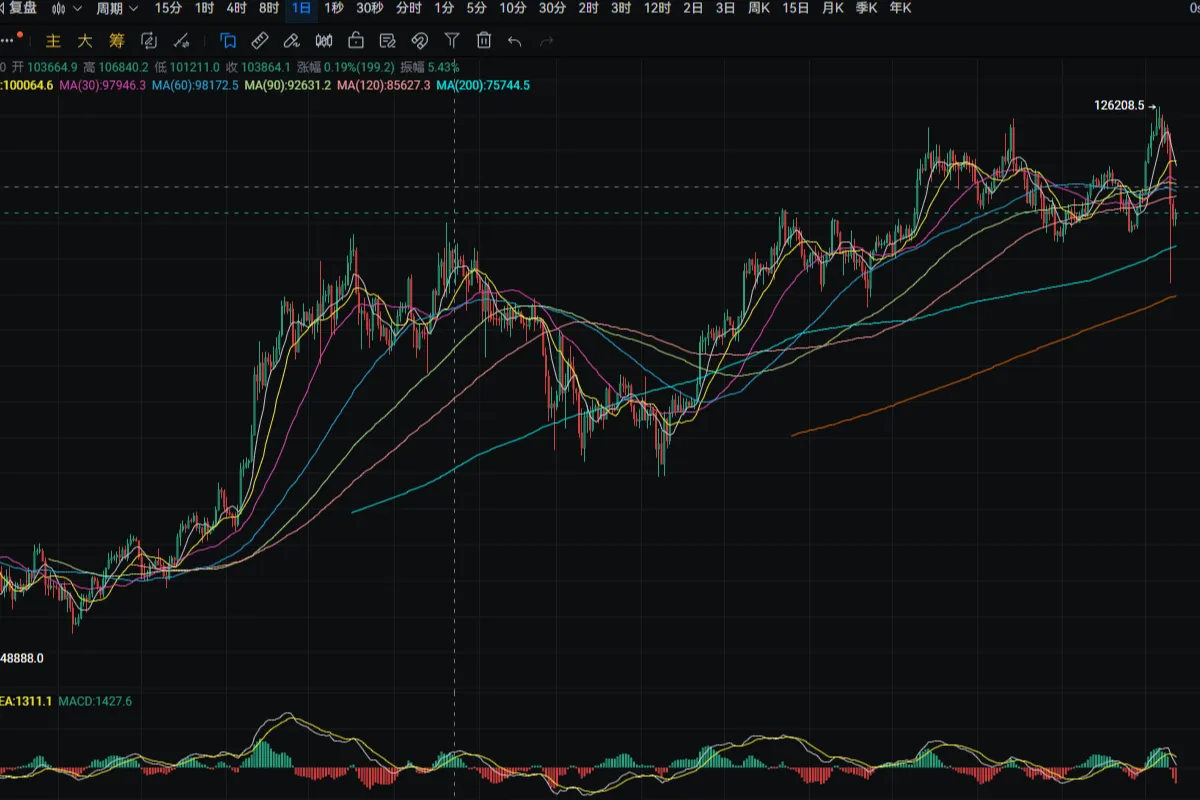Open the filter funnel tool
This screenshot has height=800, width=1200.
(x=452, y=41)
